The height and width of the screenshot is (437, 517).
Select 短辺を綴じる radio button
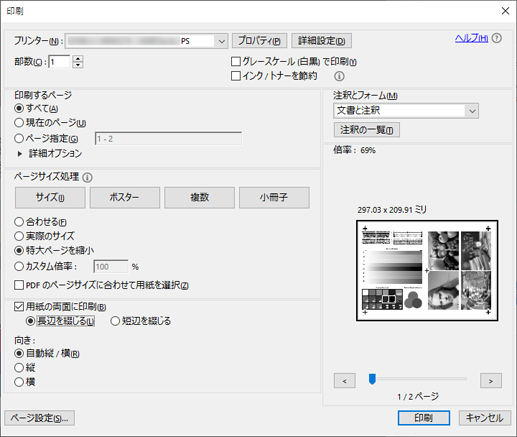coord(115,321)
